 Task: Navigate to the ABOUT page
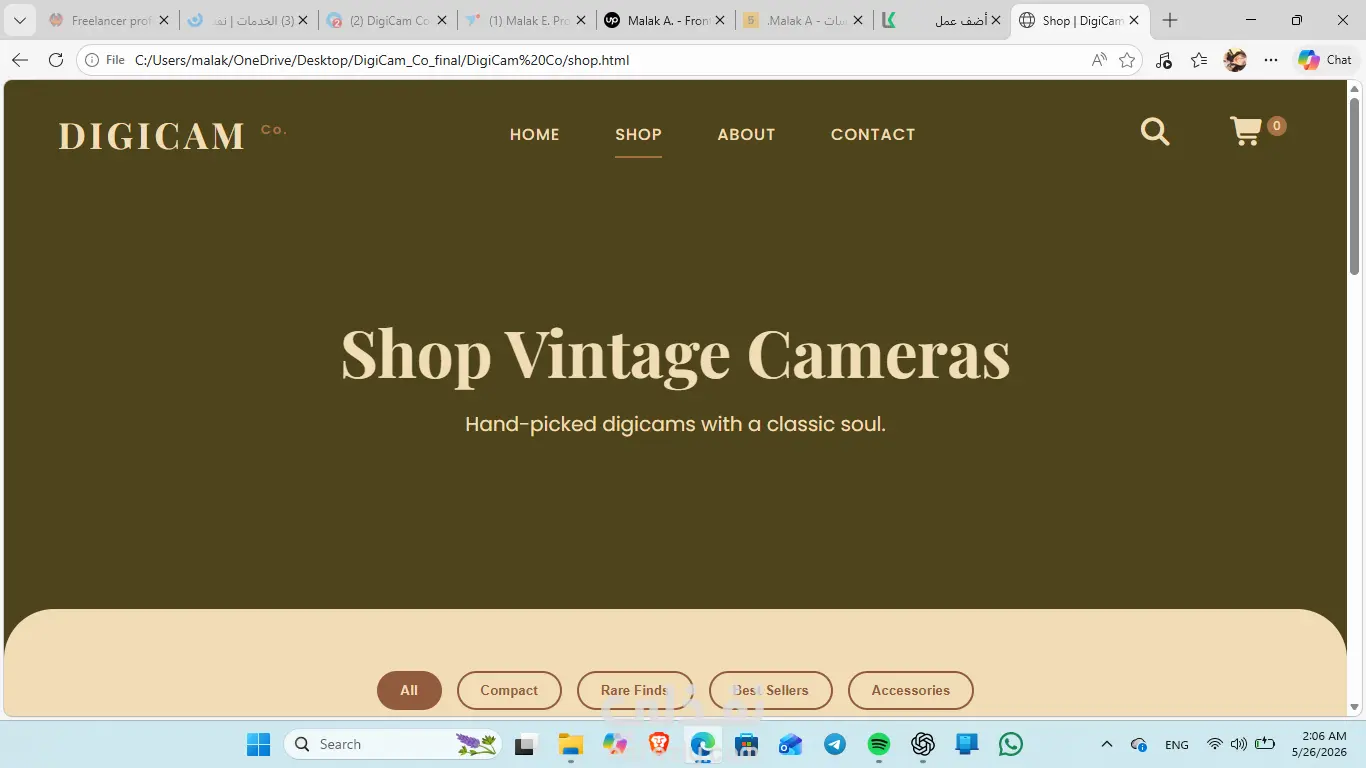746,134
